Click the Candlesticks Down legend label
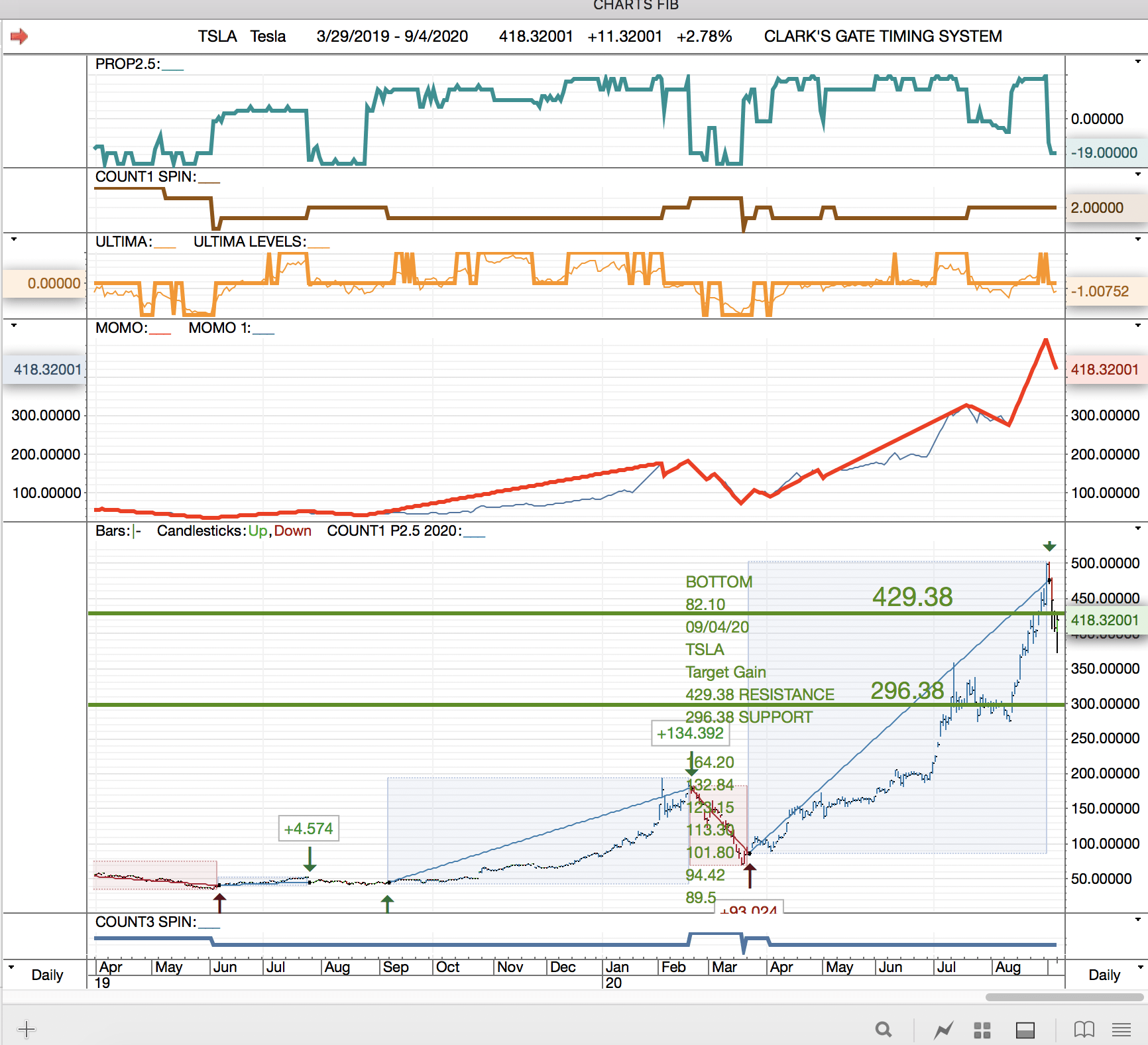The width and height of the screenshot is (1148, 1045). [x=293, y=531]
